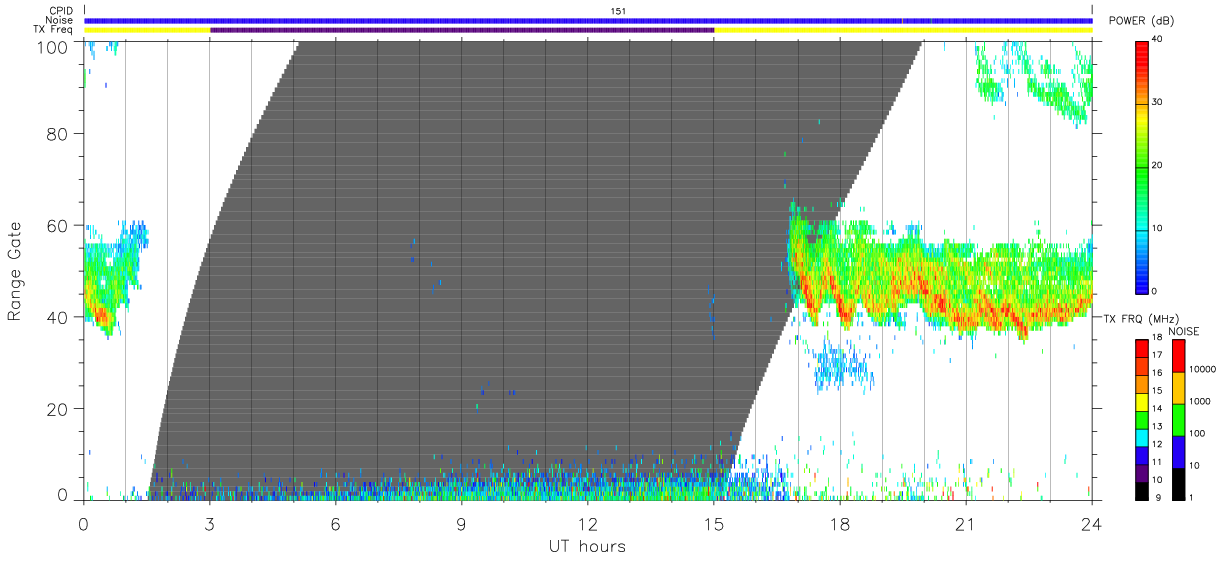
Task: Click the UT hours axis title
Action: coord(587,546)
